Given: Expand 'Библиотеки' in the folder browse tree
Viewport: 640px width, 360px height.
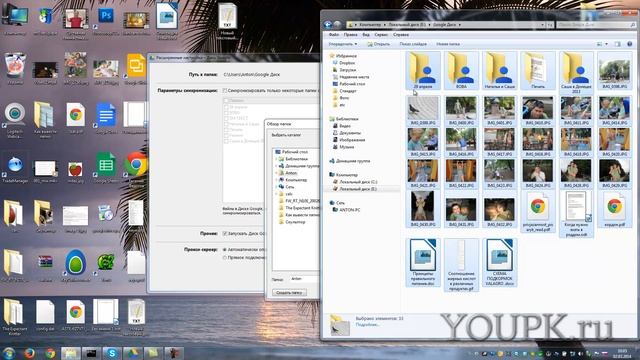Looking at the screenshot, I should tap(276, 159).
